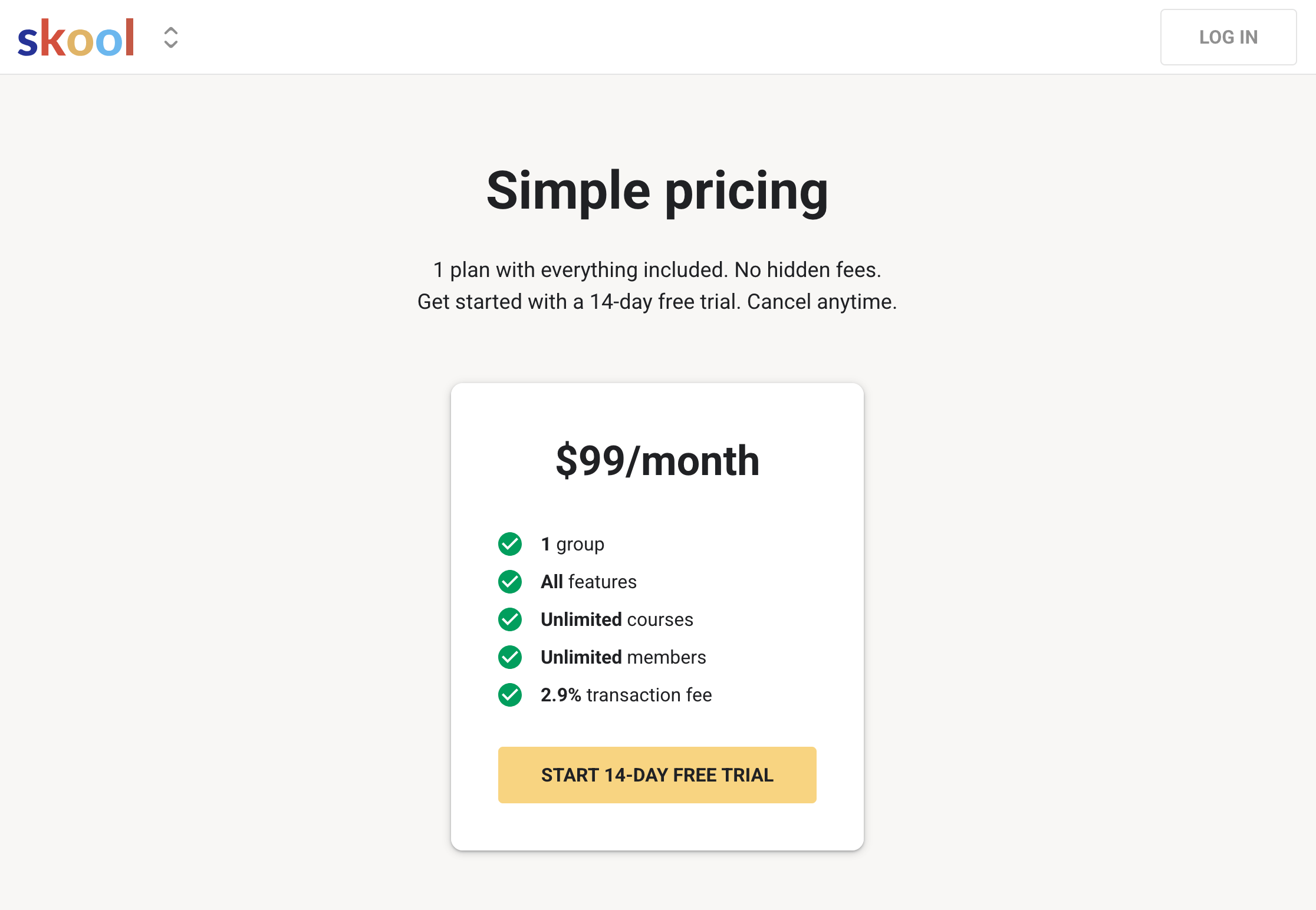The image size is (1316, 910).
Task: Click the checkmark beside 2.9% transaction fee
Action: [510, 695]
